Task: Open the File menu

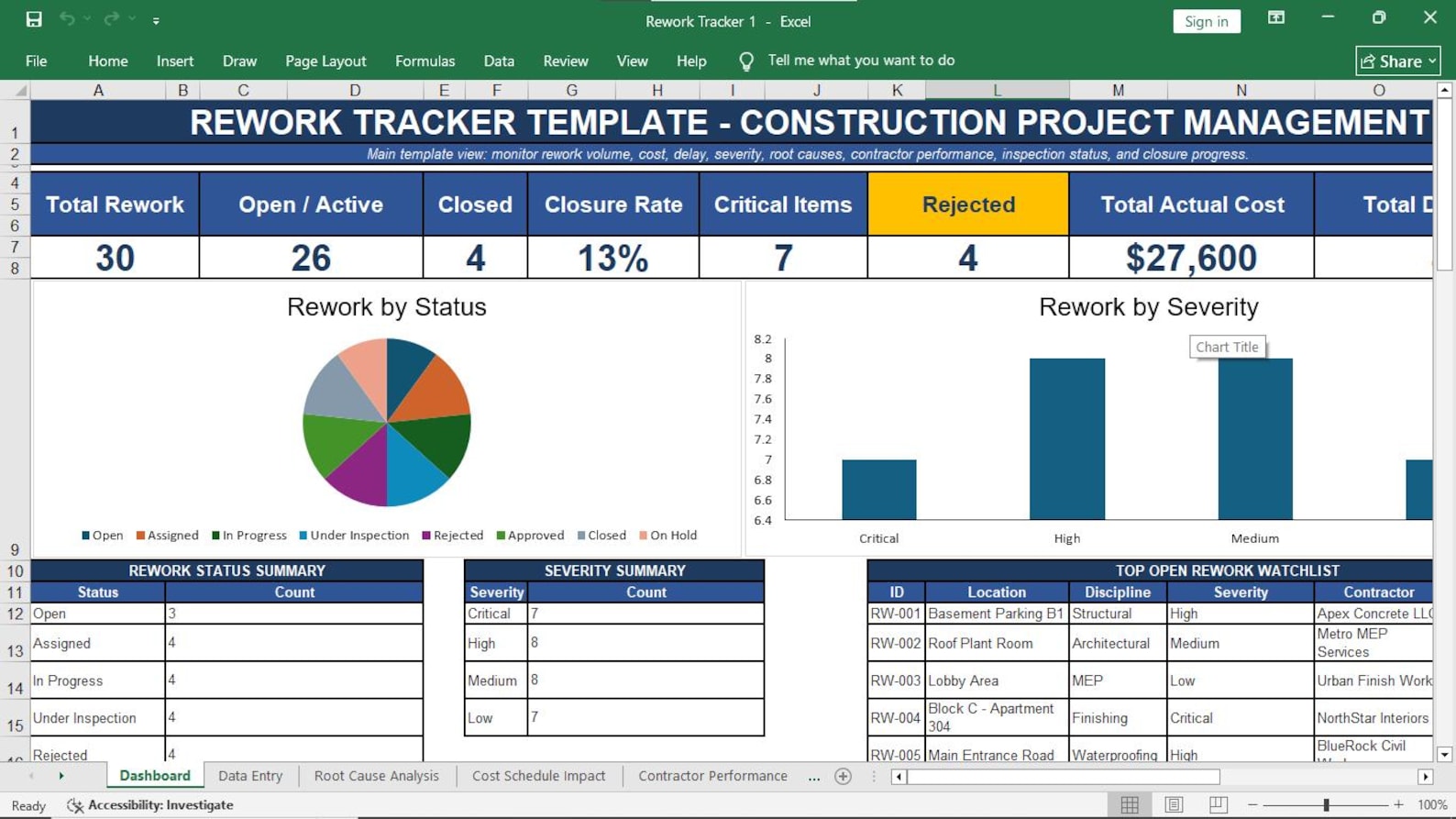Action: coord(37,61)
